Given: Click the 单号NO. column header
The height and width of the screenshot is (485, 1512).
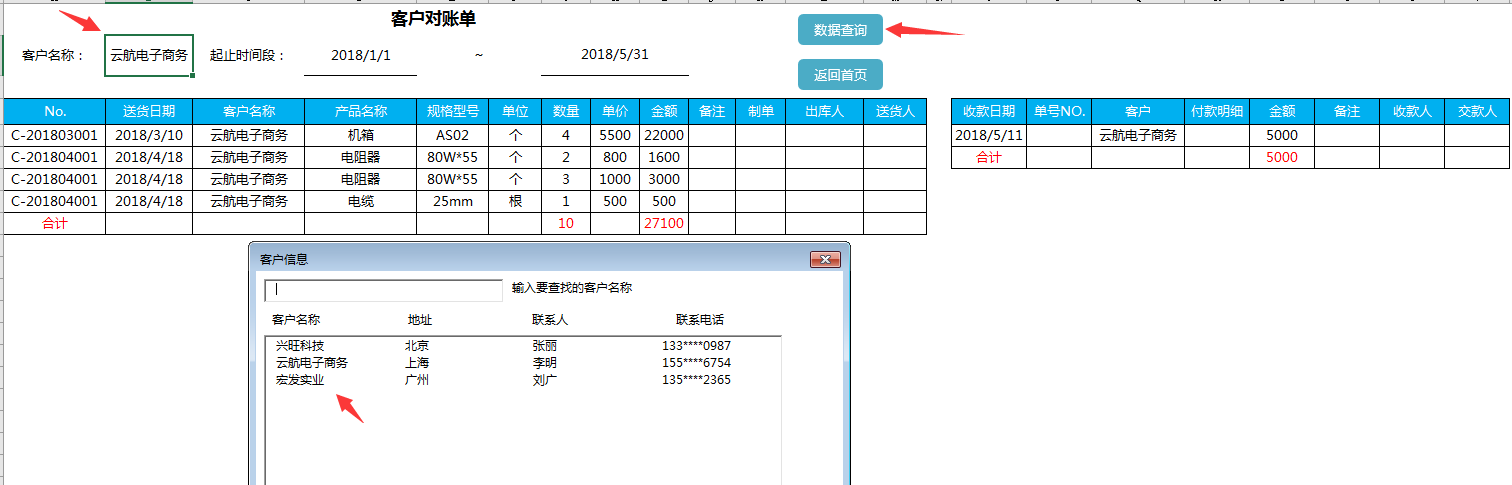Looking at the screenshot, I should coord(1059,111).
